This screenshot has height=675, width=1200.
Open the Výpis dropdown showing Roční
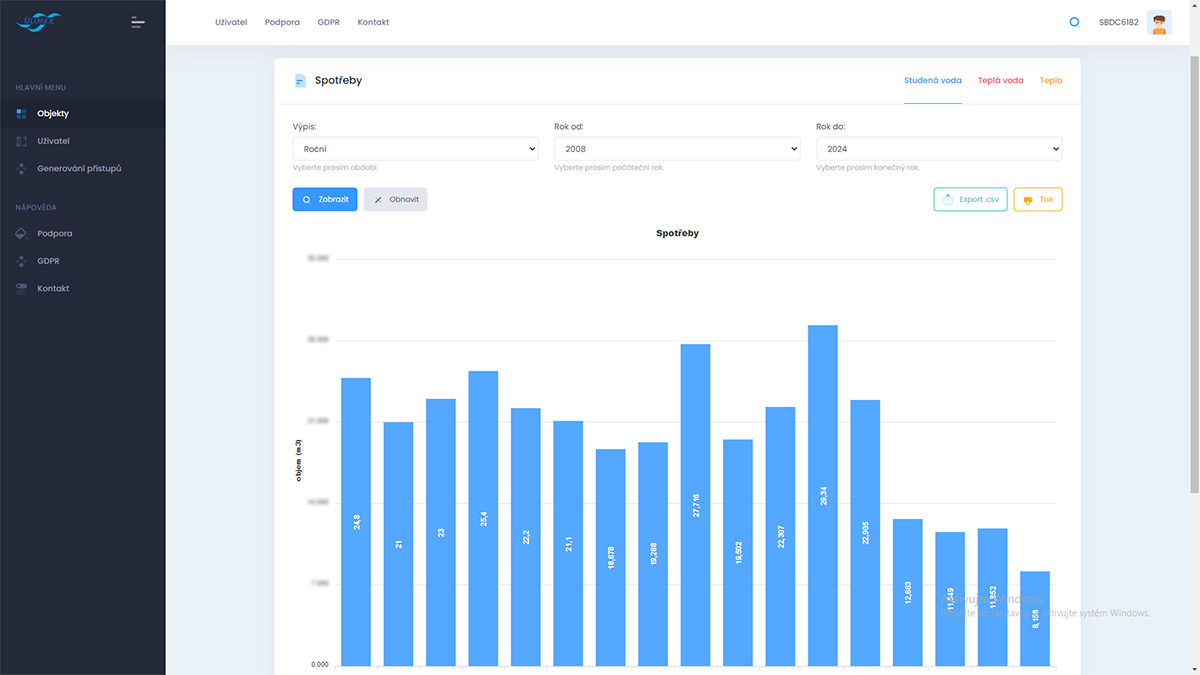tap(416, 149)
